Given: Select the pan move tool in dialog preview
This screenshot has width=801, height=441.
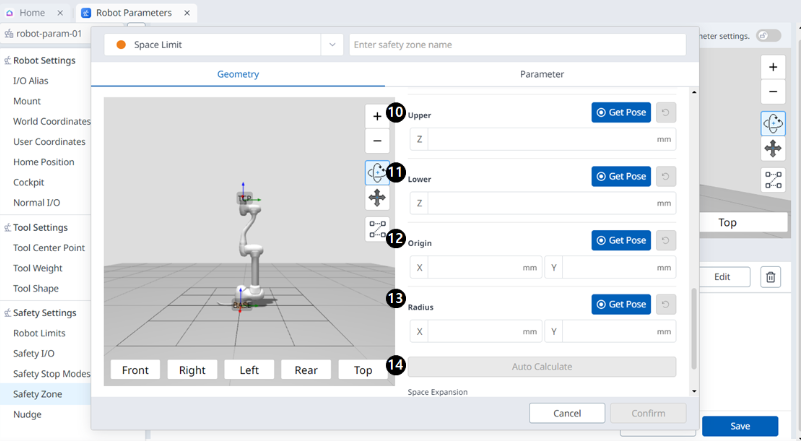Looking at the screenshot, I should click(x=377, y=198).
